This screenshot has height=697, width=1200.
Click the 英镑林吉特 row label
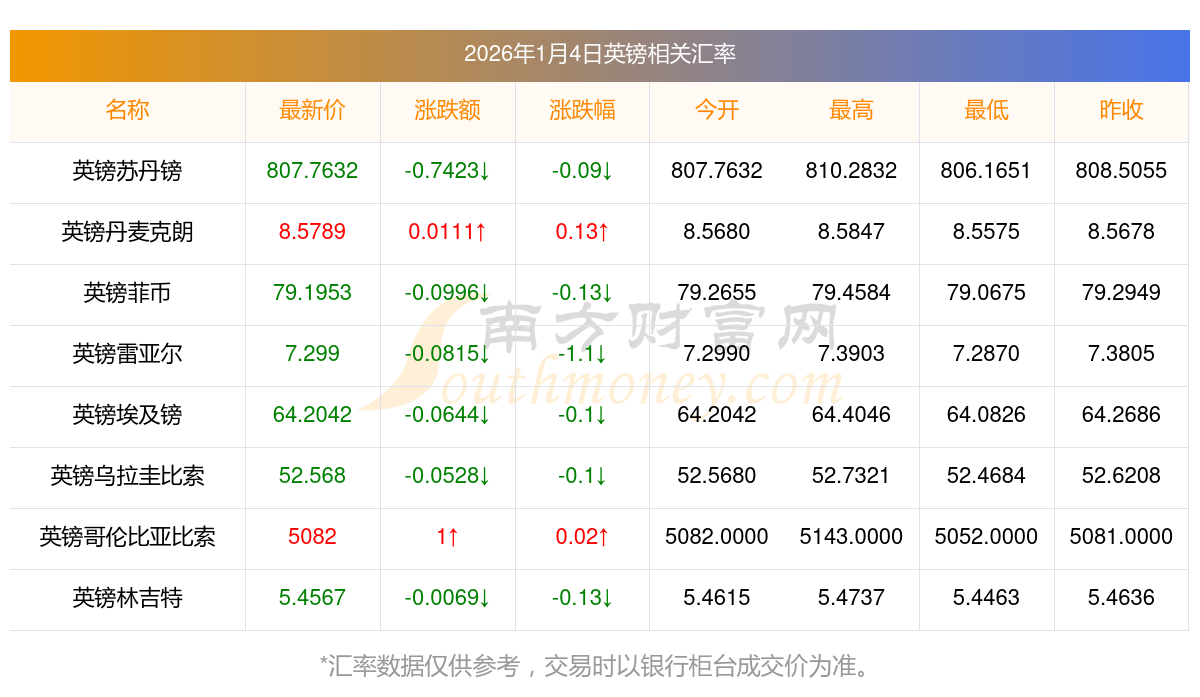click(x=127, y=598)
